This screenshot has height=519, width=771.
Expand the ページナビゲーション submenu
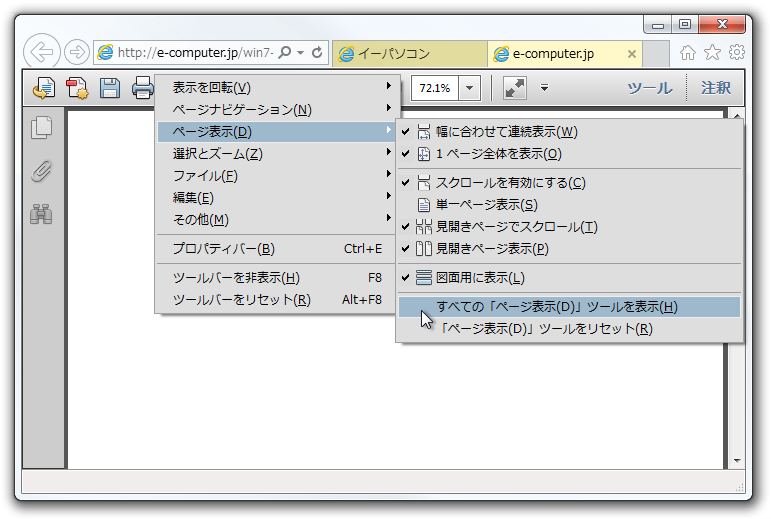tap(242, 109)
